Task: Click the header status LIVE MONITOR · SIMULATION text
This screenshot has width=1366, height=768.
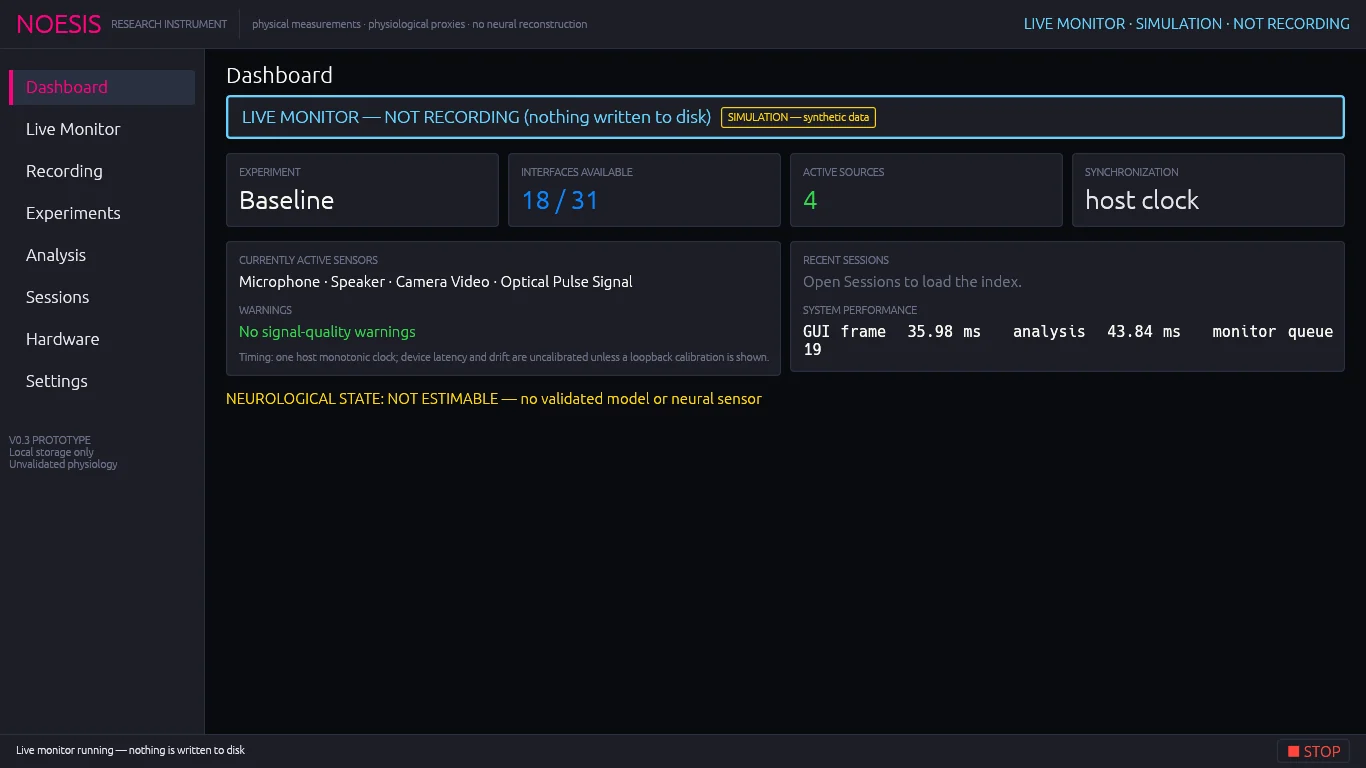Action: pyautogui.click(x=1186, y=24)
